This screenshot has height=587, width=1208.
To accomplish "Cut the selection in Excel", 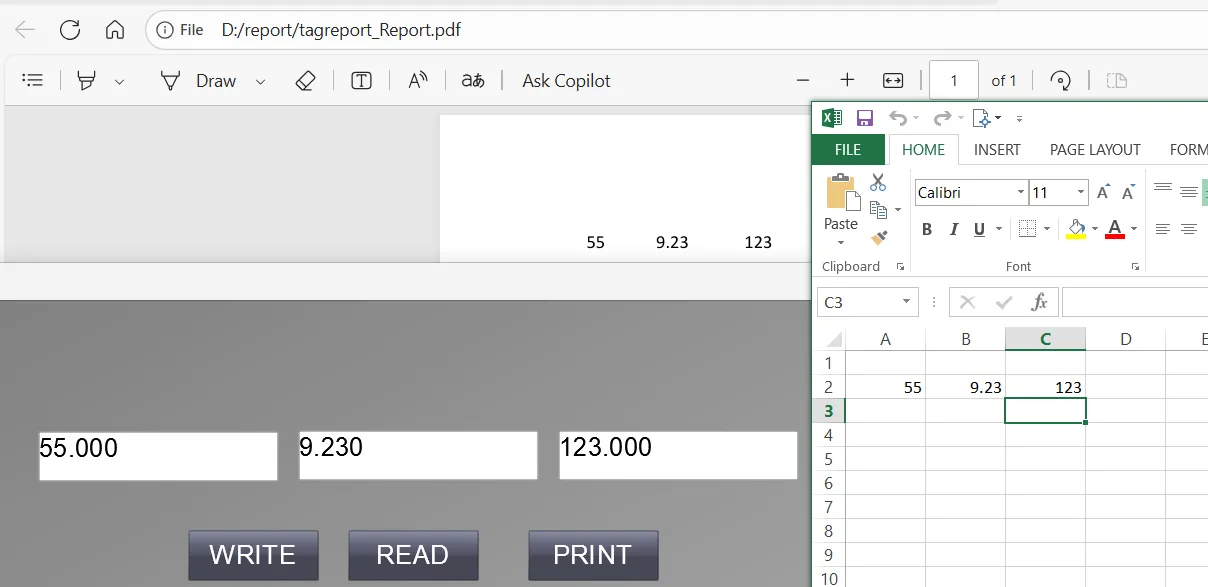I will coord(878,182).
